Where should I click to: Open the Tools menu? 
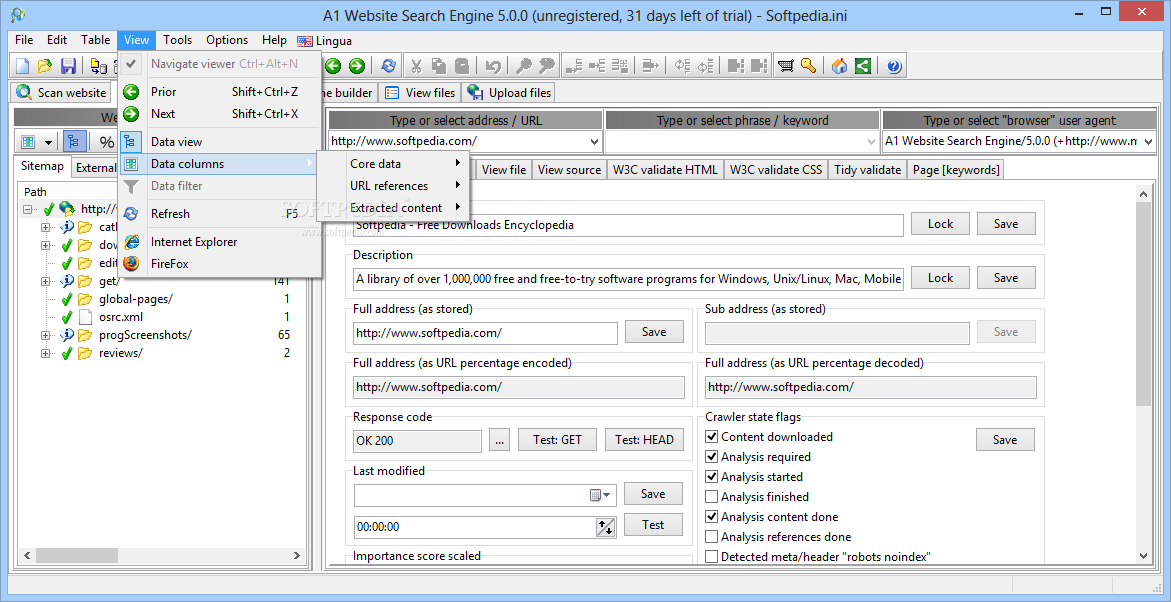178,40
